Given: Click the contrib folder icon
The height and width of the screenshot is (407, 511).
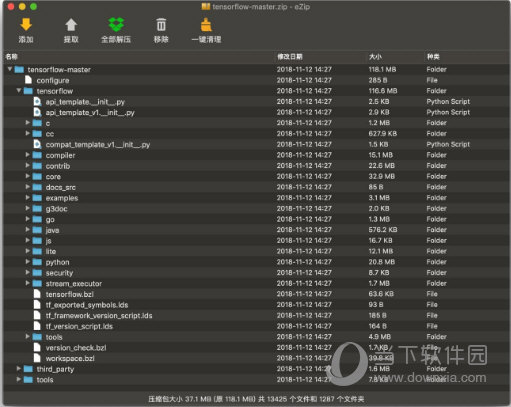Looking at the screenshot, I should (37, 166).
